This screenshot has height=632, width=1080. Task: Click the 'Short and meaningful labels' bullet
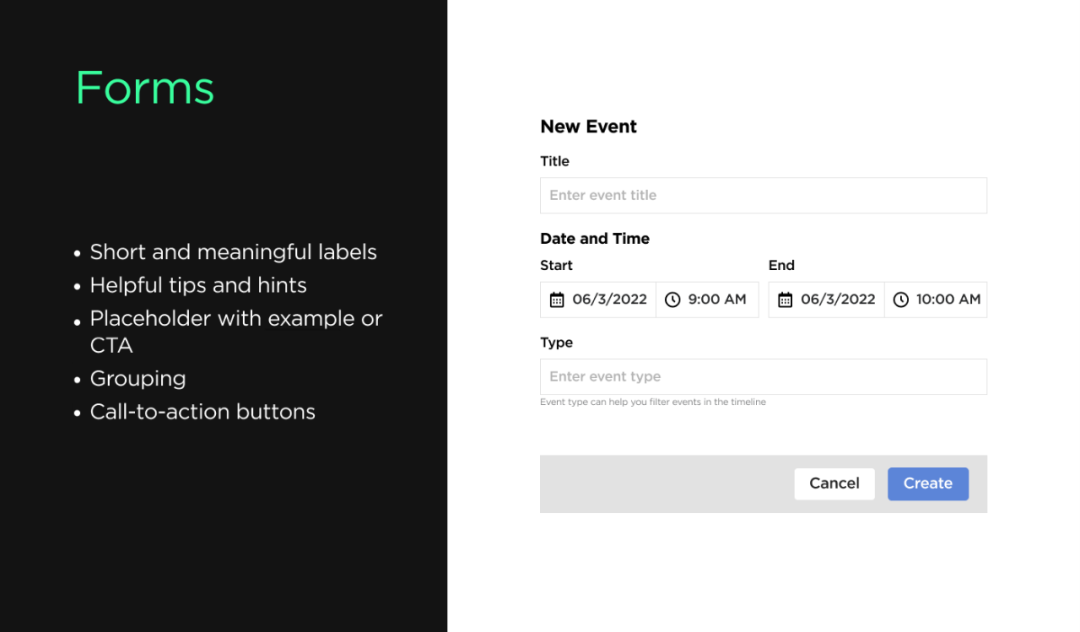point(233,252)
